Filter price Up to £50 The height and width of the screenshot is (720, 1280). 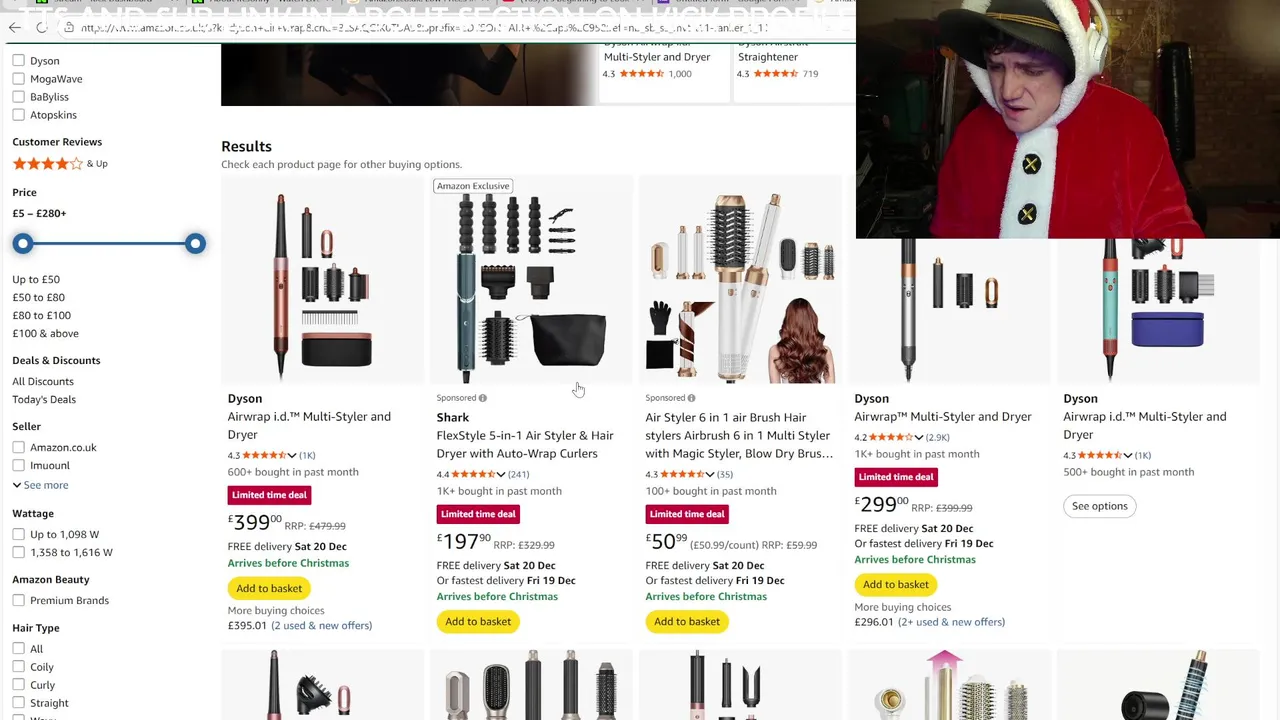coord(36,279)
